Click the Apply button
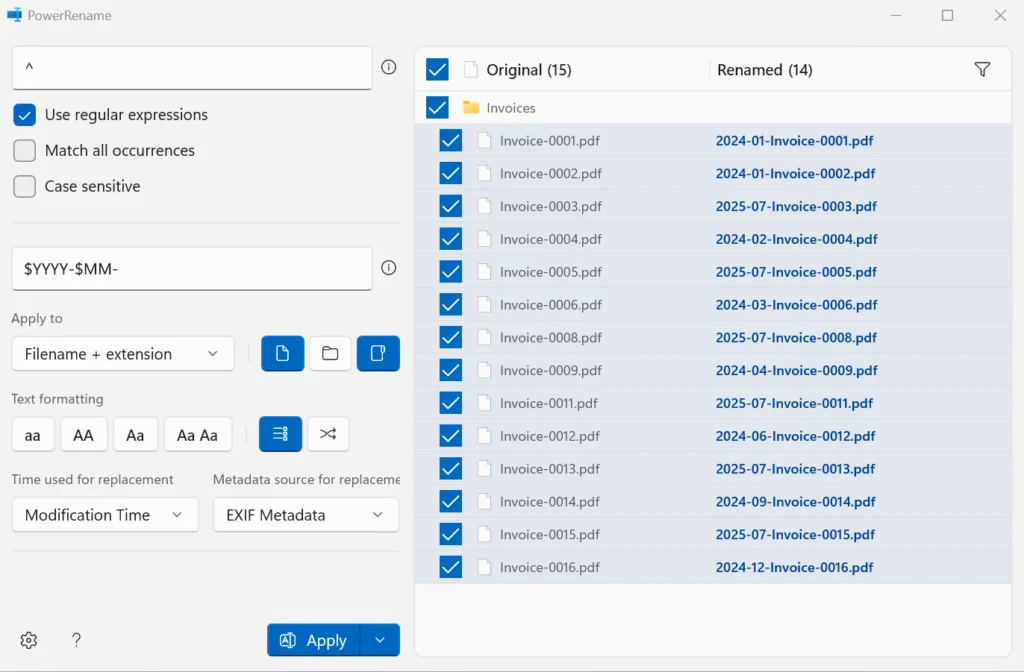 [x=313, y=640]
